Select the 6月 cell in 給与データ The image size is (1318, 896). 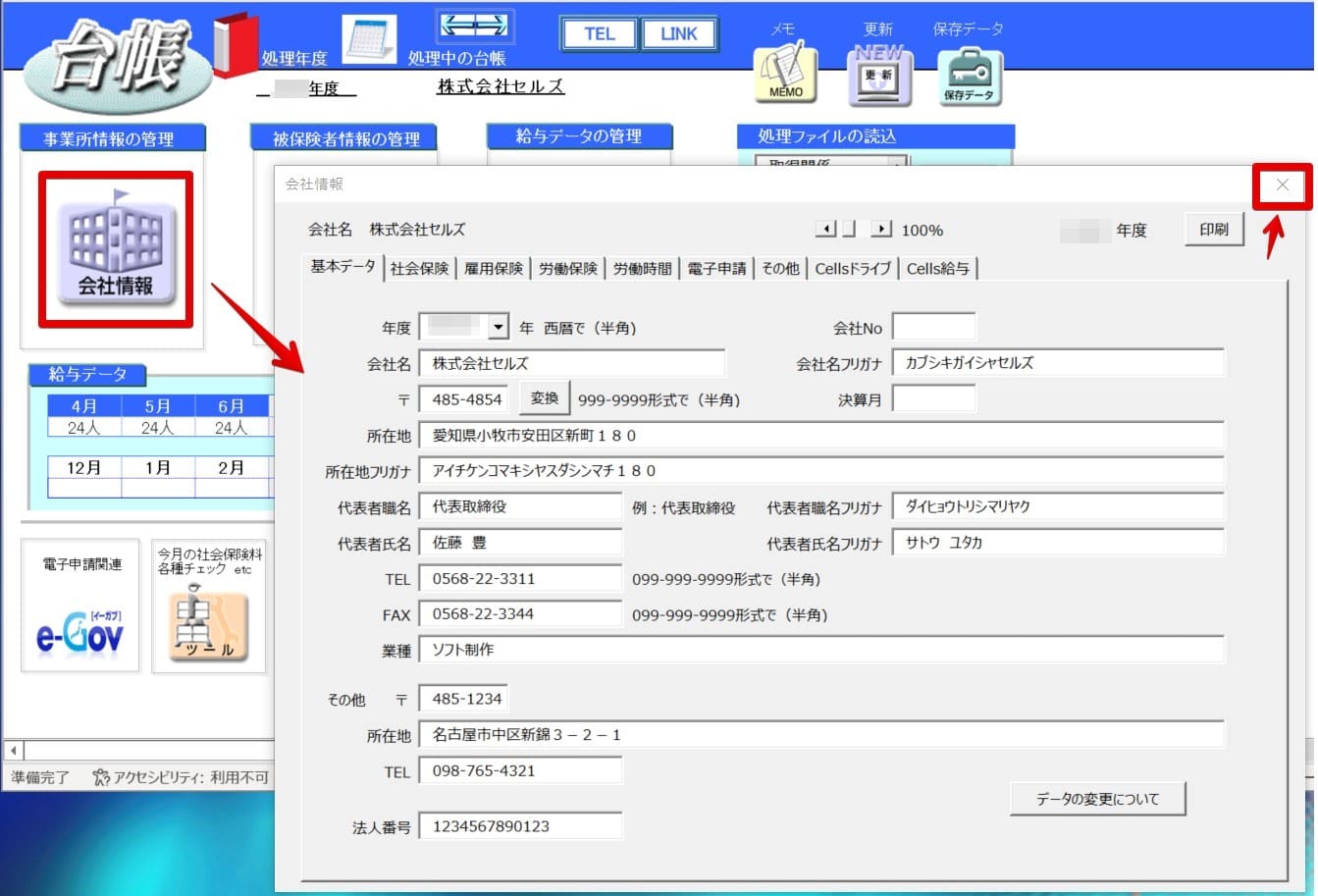(231, 406)
